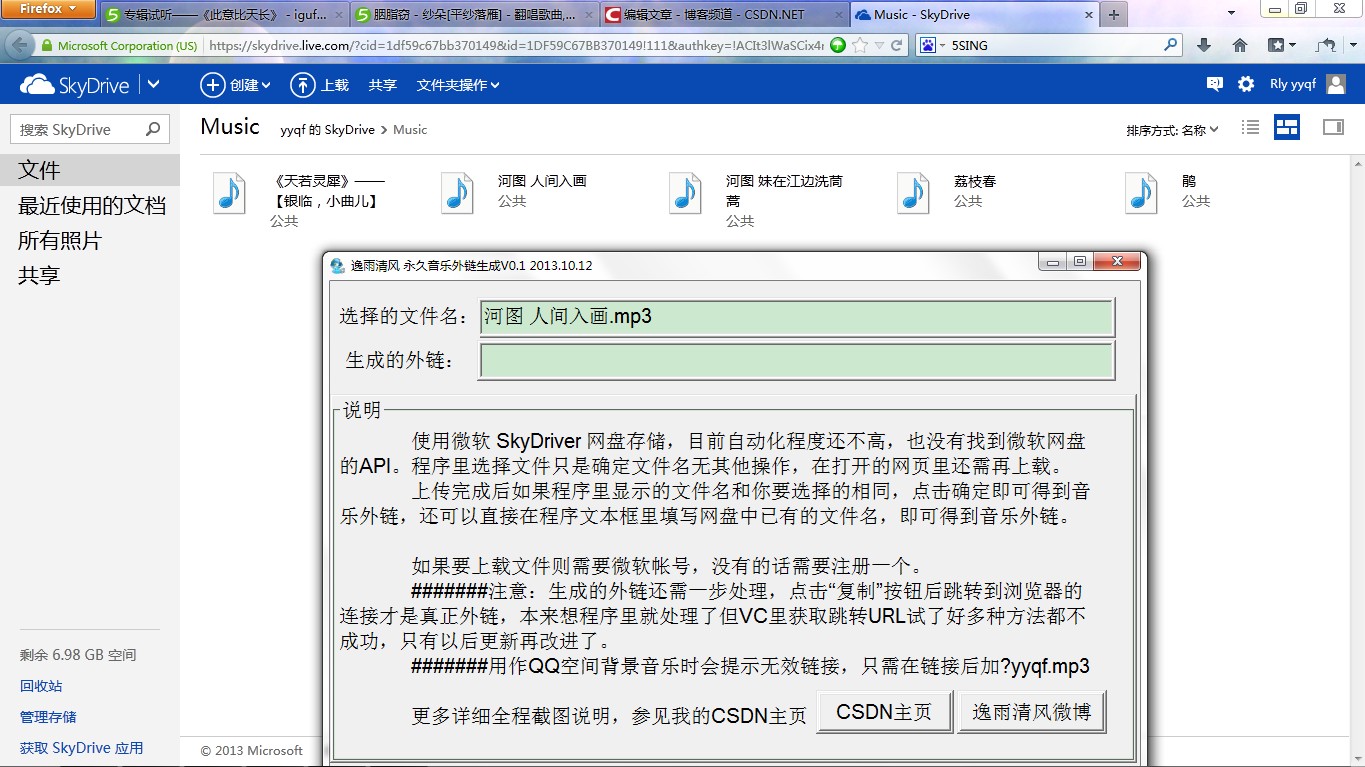Image resolution: width=1365 pixels, height=767 pixels.
Task: Click the Rly yyqf account name
Action: coord(1293,85)
